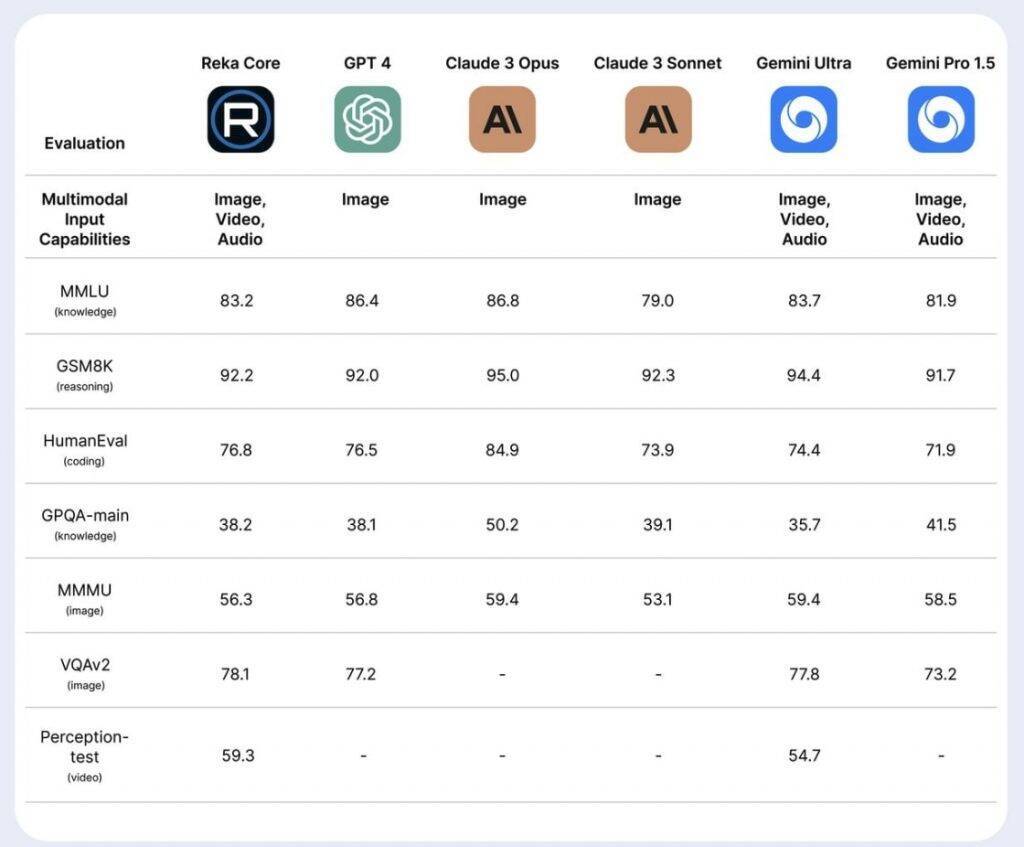The width and height of the screenshot is (1024, 847).
Task: Click Reka Core Perception-test score 59.3
Action: pos(237,755)
